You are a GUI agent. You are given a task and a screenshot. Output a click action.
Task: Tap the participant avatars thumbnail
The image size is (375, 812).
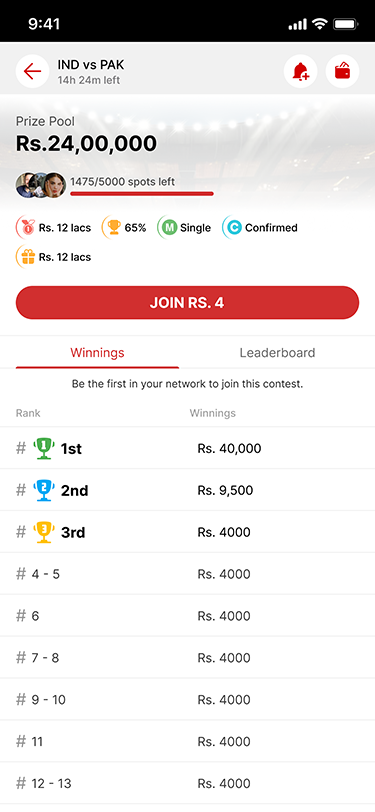(41, 185)
